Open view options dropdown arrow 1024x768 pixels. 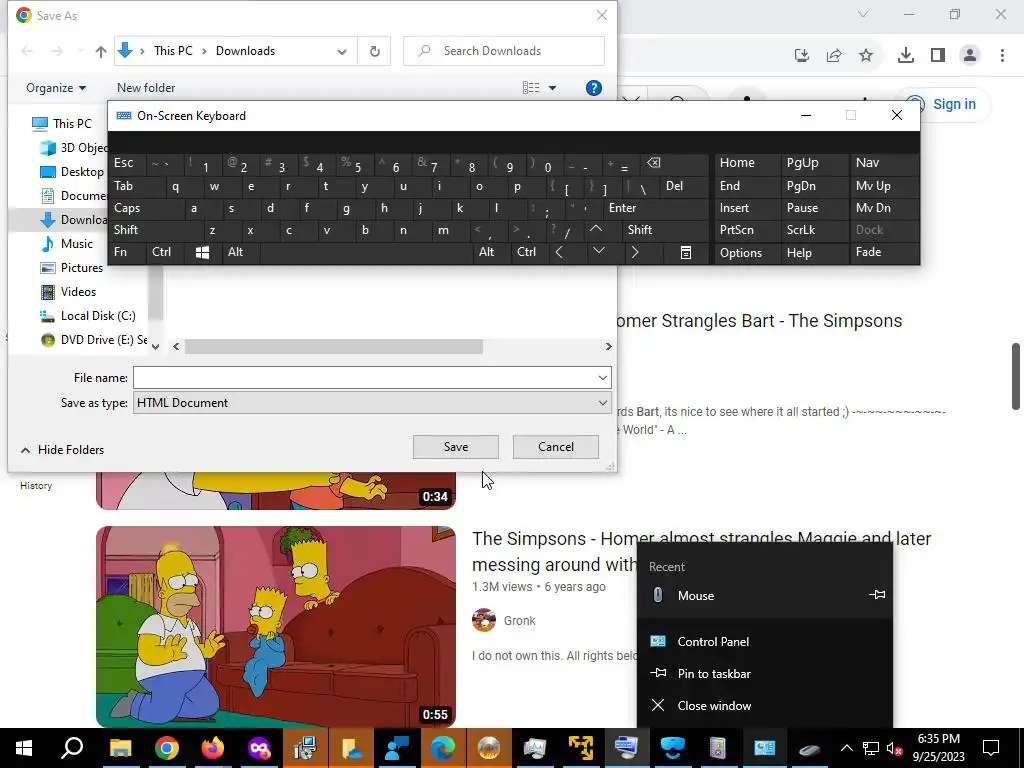[552, 88]
